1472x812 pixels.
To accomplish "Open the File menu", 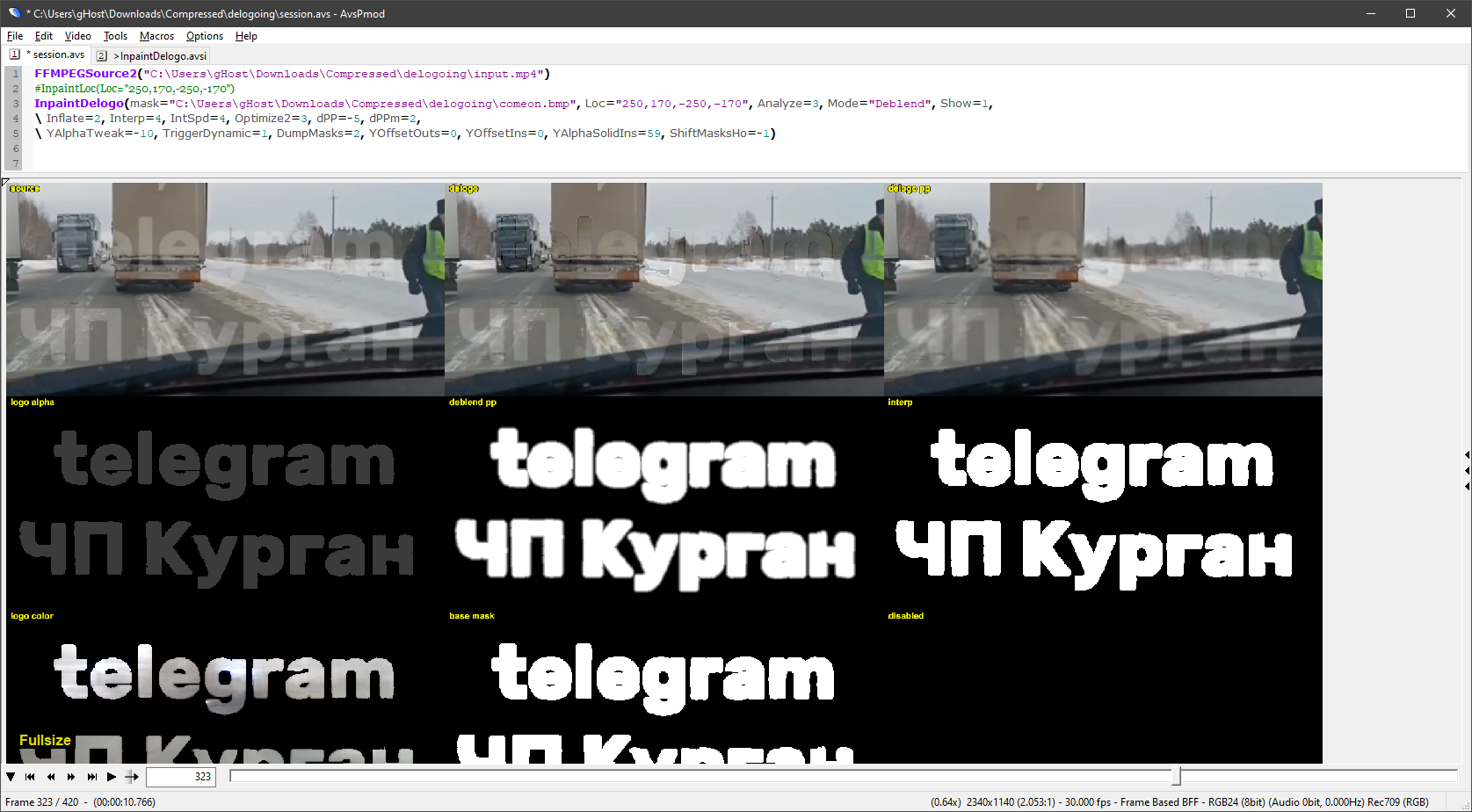I will click(15, 36).
